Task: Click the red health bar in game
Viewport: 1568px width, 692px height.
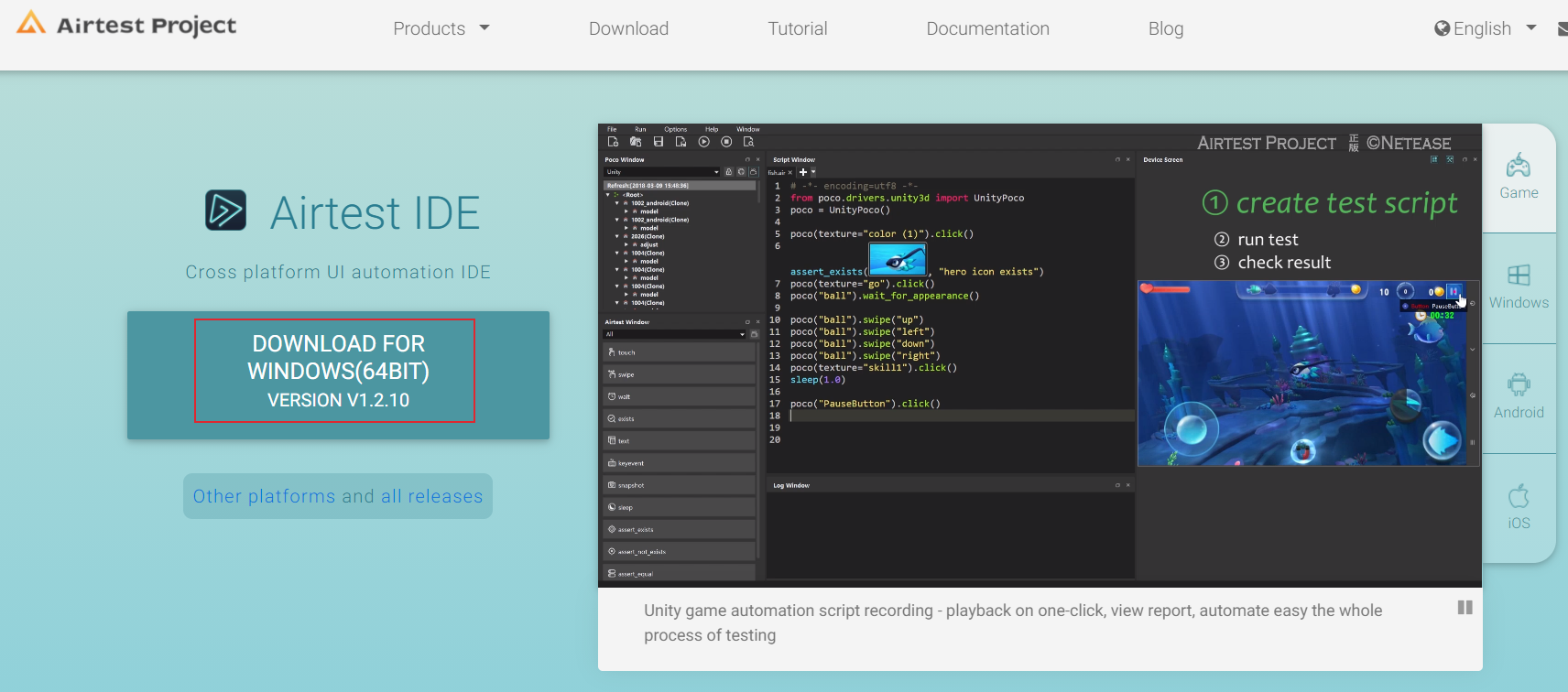Action: [1165, 289]
